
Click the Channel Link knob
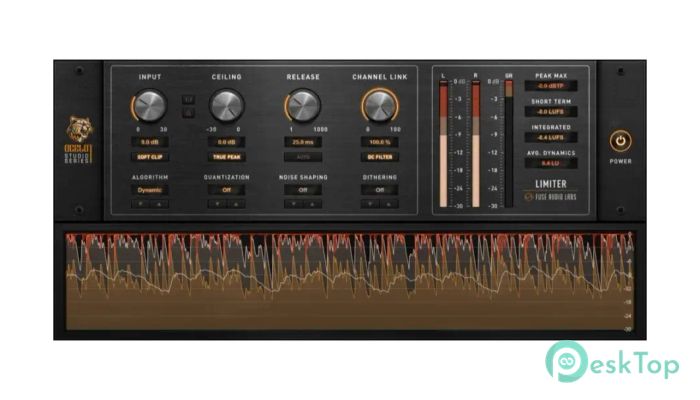click(x=377, y=106)
